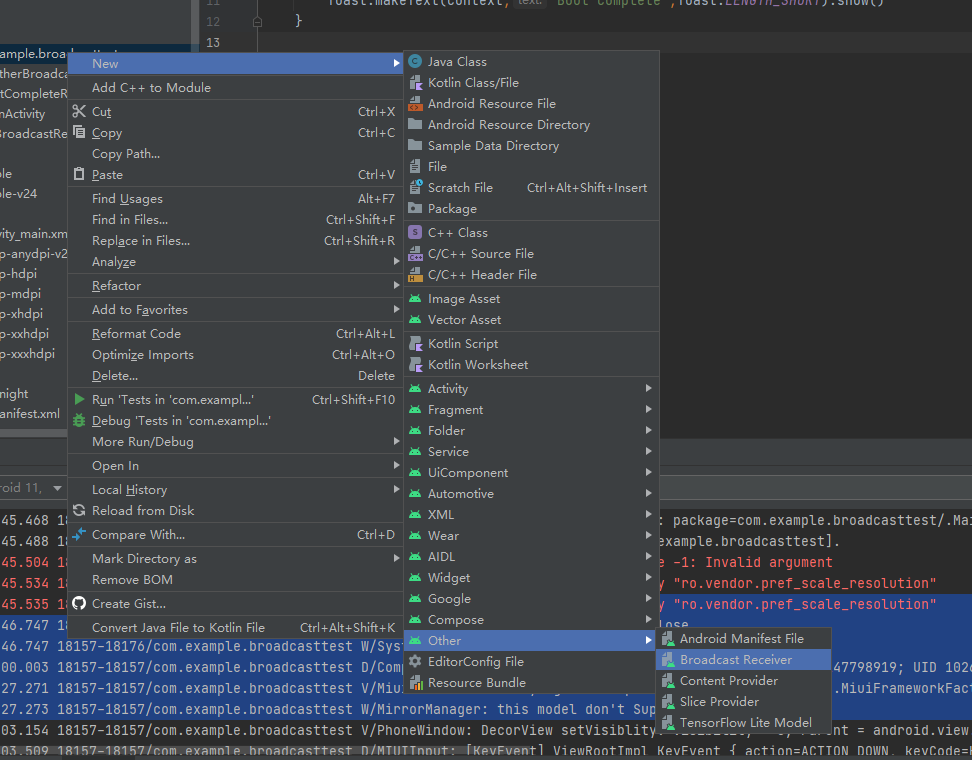The width and height of the screenshot is (972, 760).
Task: Open the New submenu item
Action: pos(235,63)
